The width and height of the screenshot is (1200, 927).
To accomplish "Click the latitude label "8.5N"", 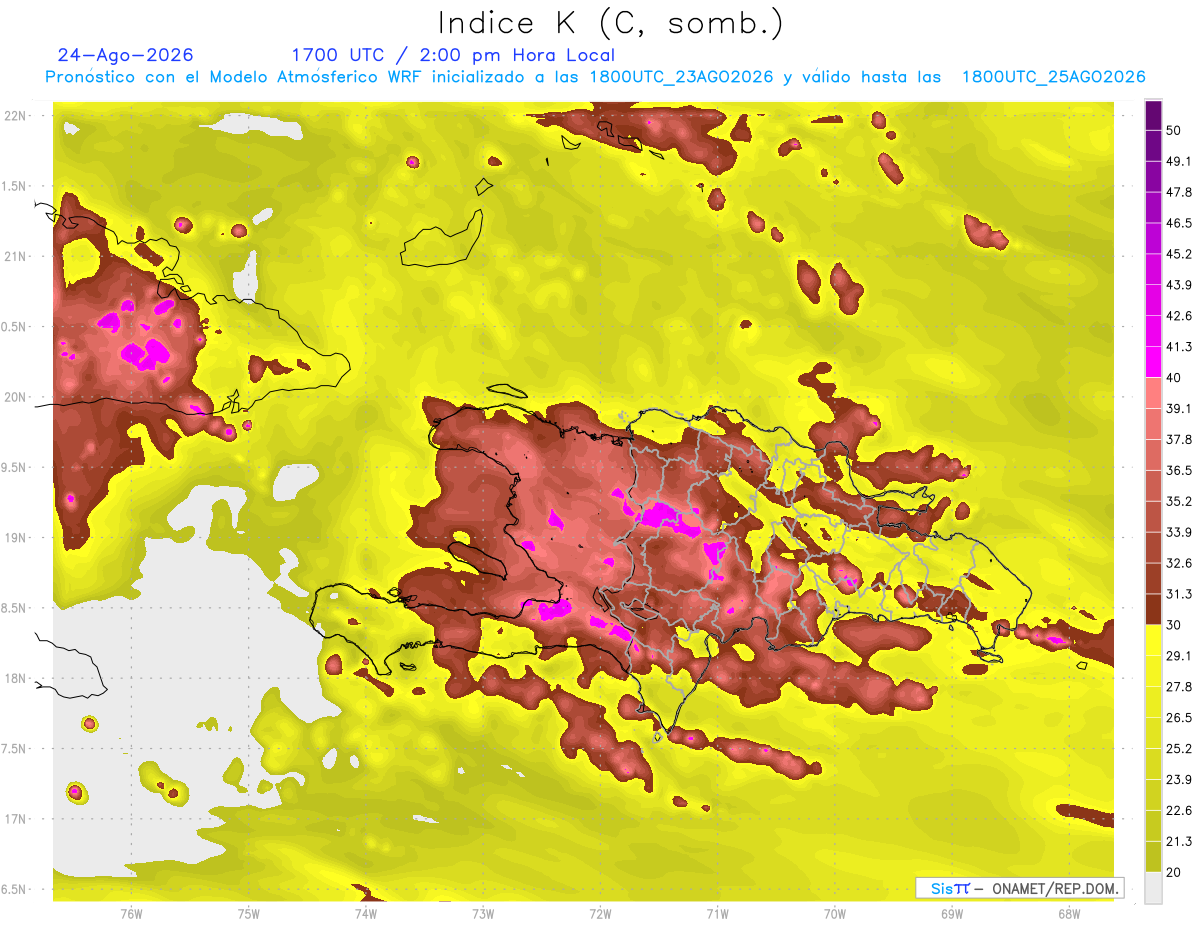I will pos(15,608).
